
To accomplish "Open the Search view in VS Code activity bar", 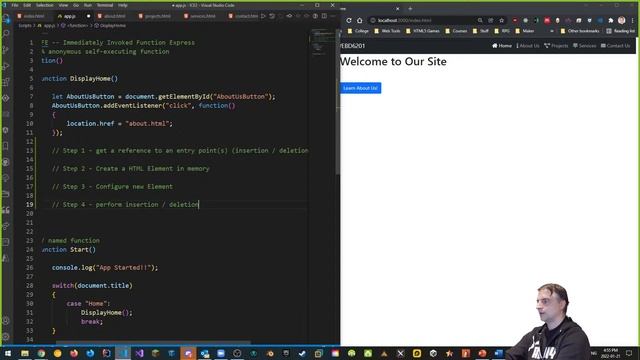I will 6,33.
